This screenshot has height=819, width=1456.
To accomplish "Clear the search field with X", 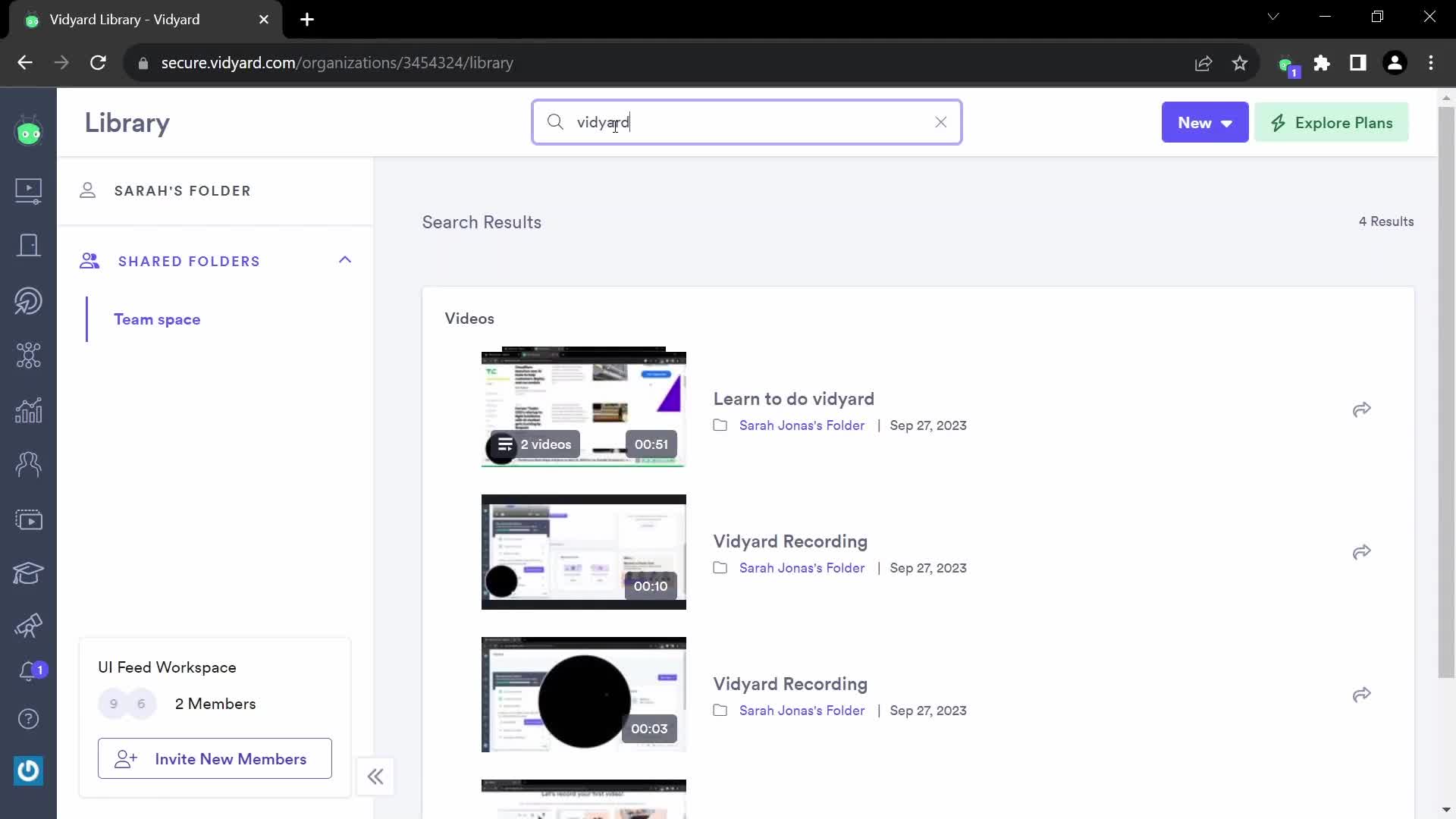I will click(941, 122).
